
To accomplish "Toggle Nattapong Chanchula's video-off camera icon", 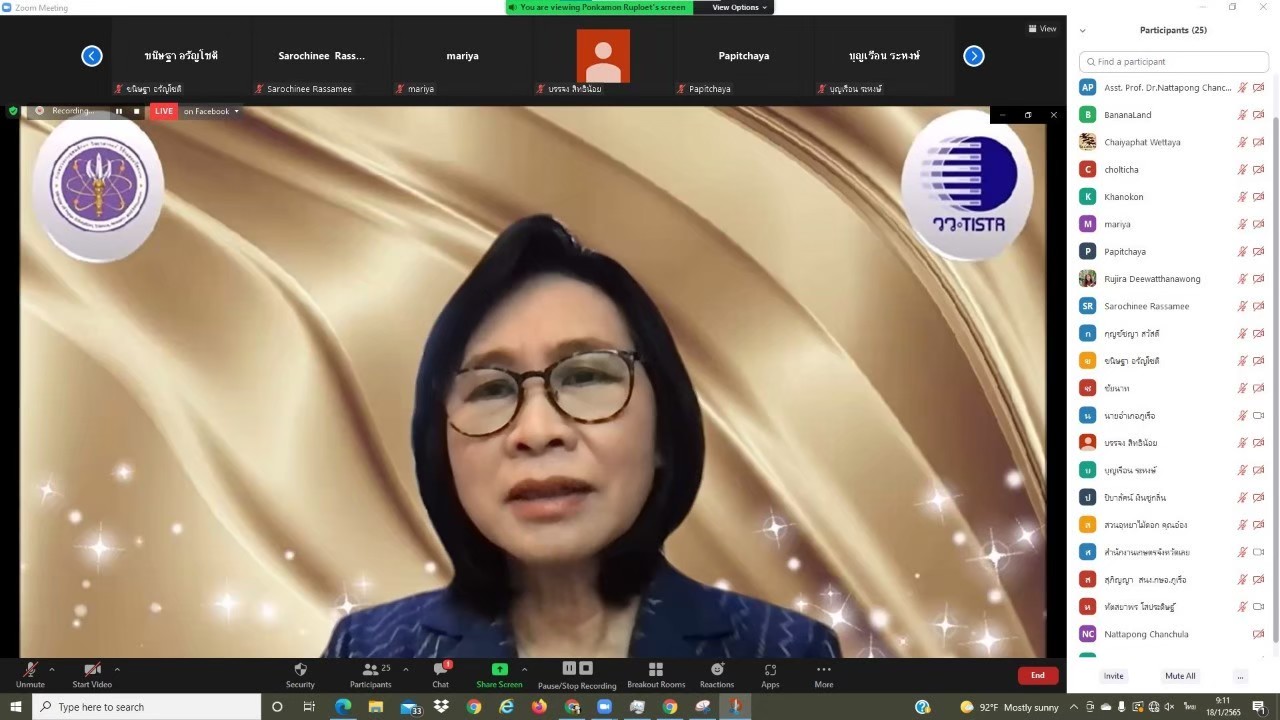I will 1259,634.
